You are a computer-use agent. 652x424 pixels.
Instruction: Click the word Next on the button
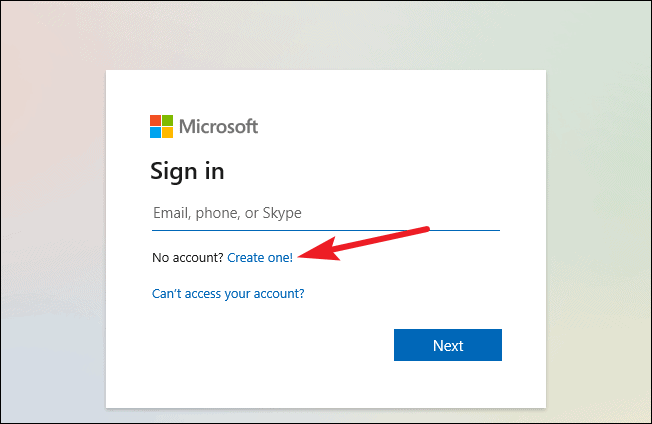pos(448,345)
